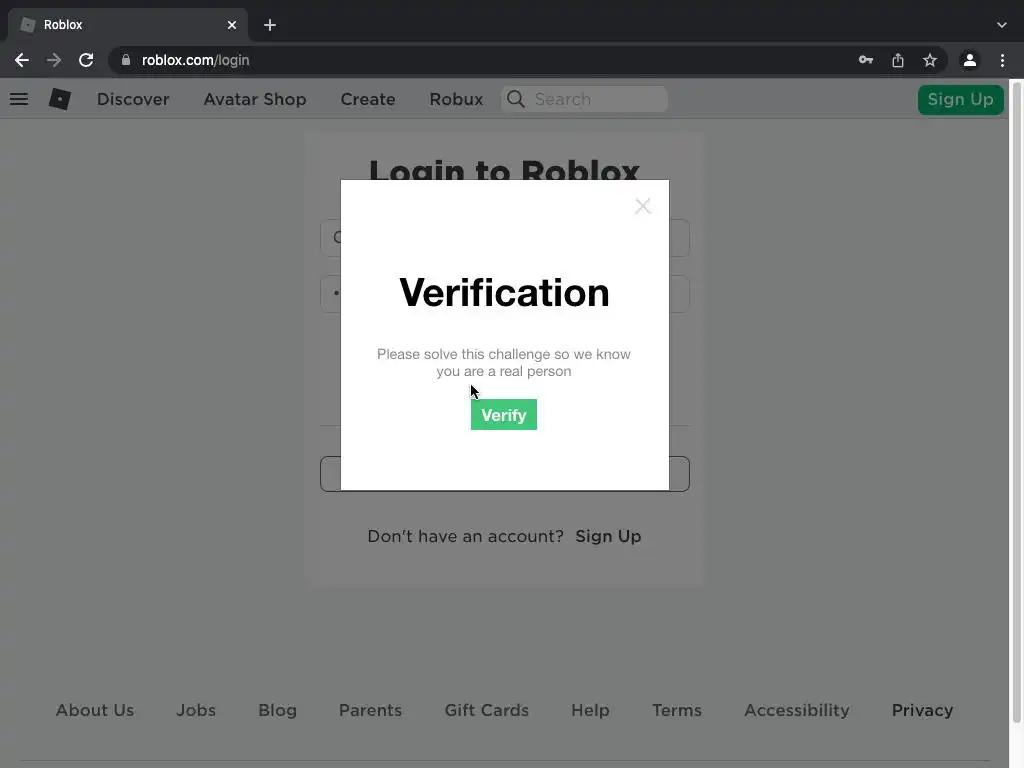Image resolution: width=1024 pixels, height=768 pixels.
Task: Open the Avatar Shop menu item
Action: click(x=255, y=99)
